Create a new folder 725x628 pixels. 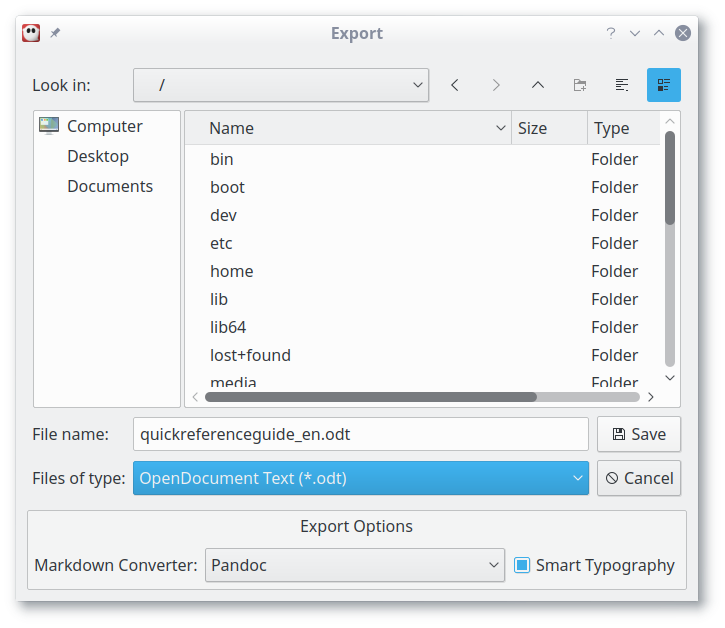[580, 85]
